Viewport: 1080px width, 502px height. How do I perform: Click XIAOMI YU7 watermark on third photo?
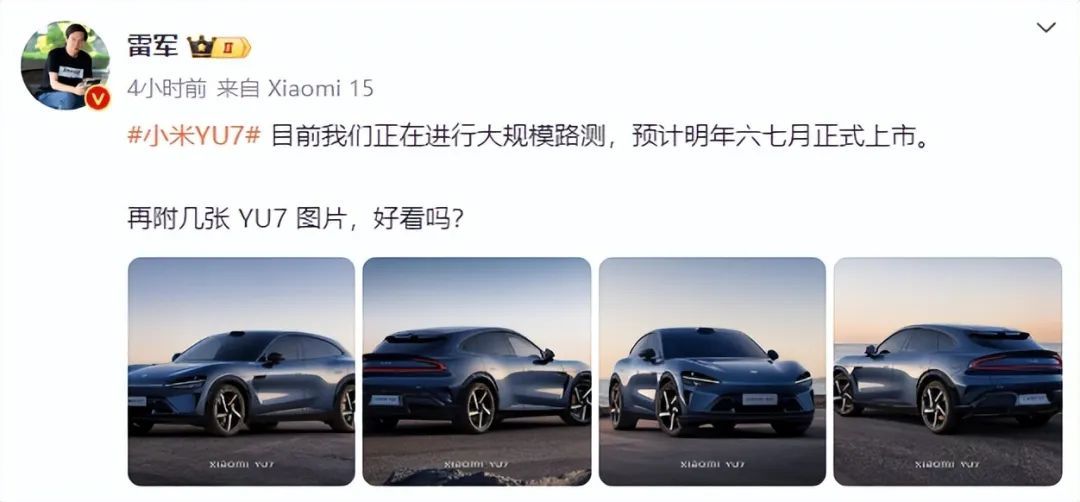[x=712, y=464]
